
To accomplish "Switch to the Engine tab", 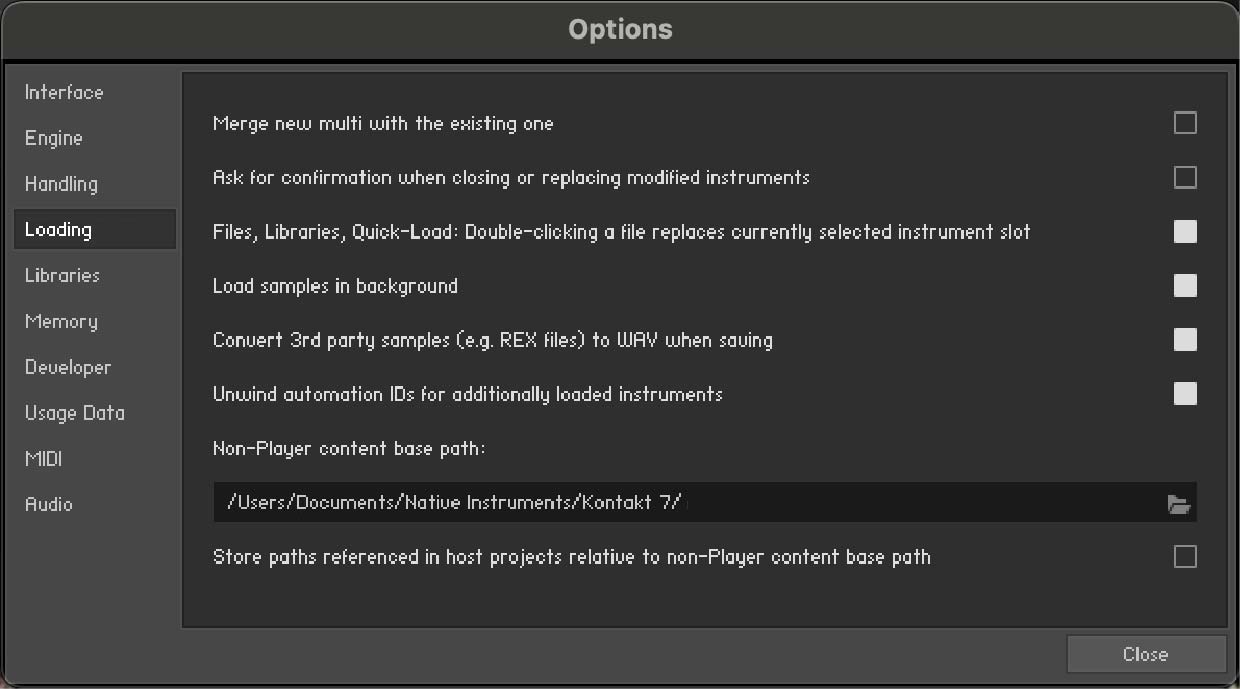I will tap(54, 138).
